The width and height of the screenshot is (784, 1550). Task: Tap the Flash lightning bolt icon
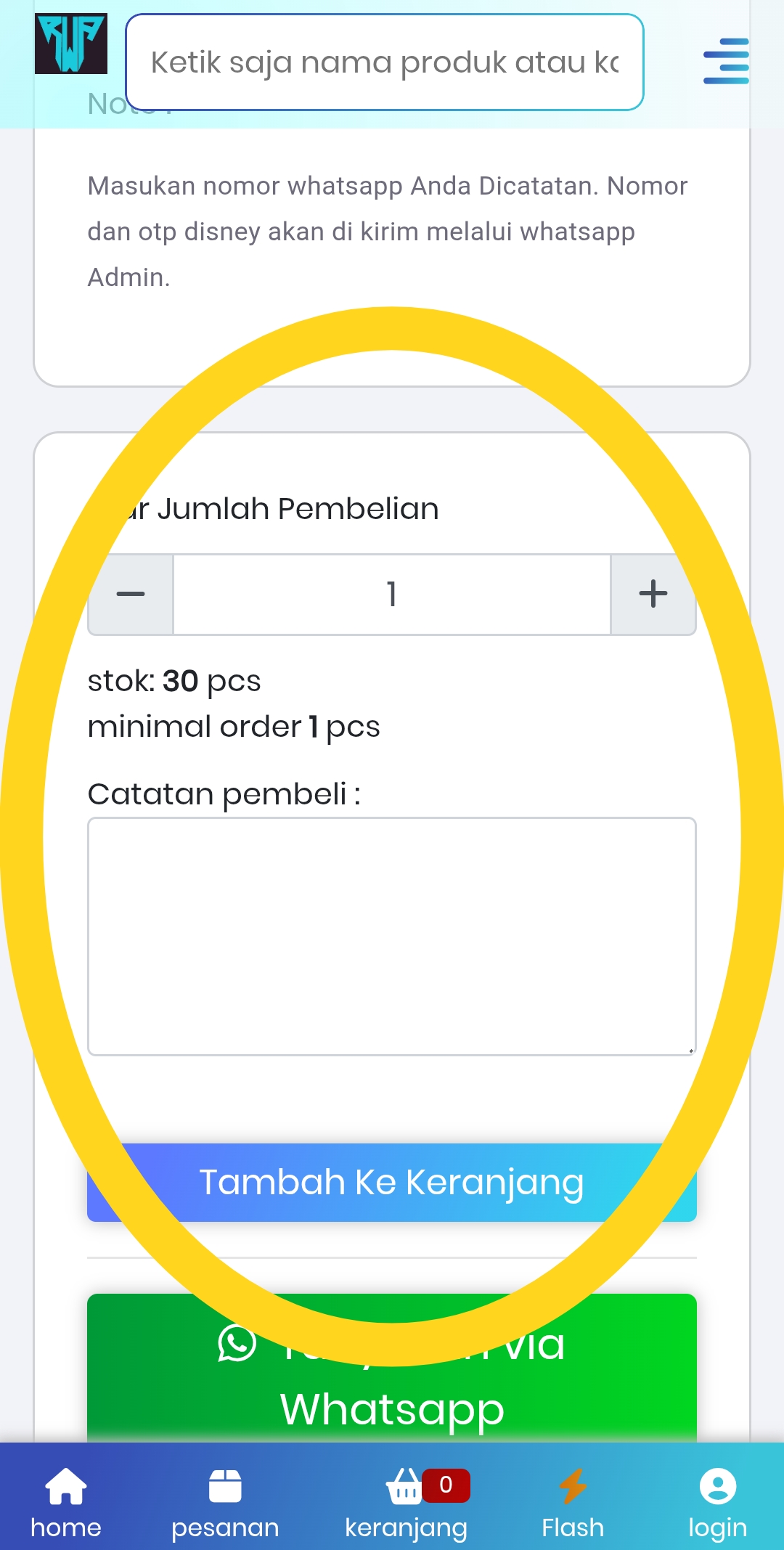click(573, 1485)
